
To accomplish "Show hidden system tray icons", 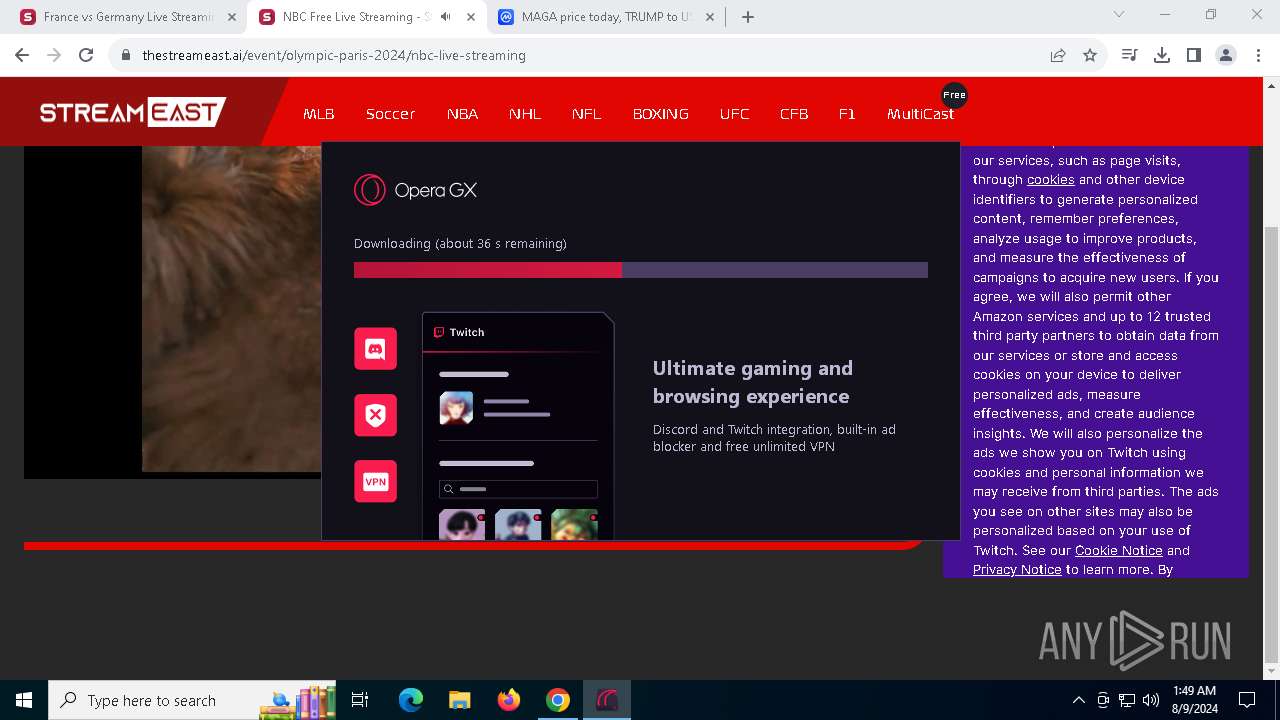I will point(1078,700).
